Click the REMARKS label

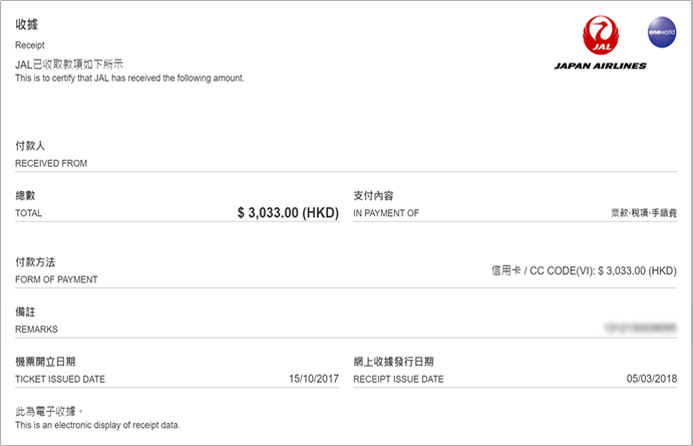pos(37,329)
